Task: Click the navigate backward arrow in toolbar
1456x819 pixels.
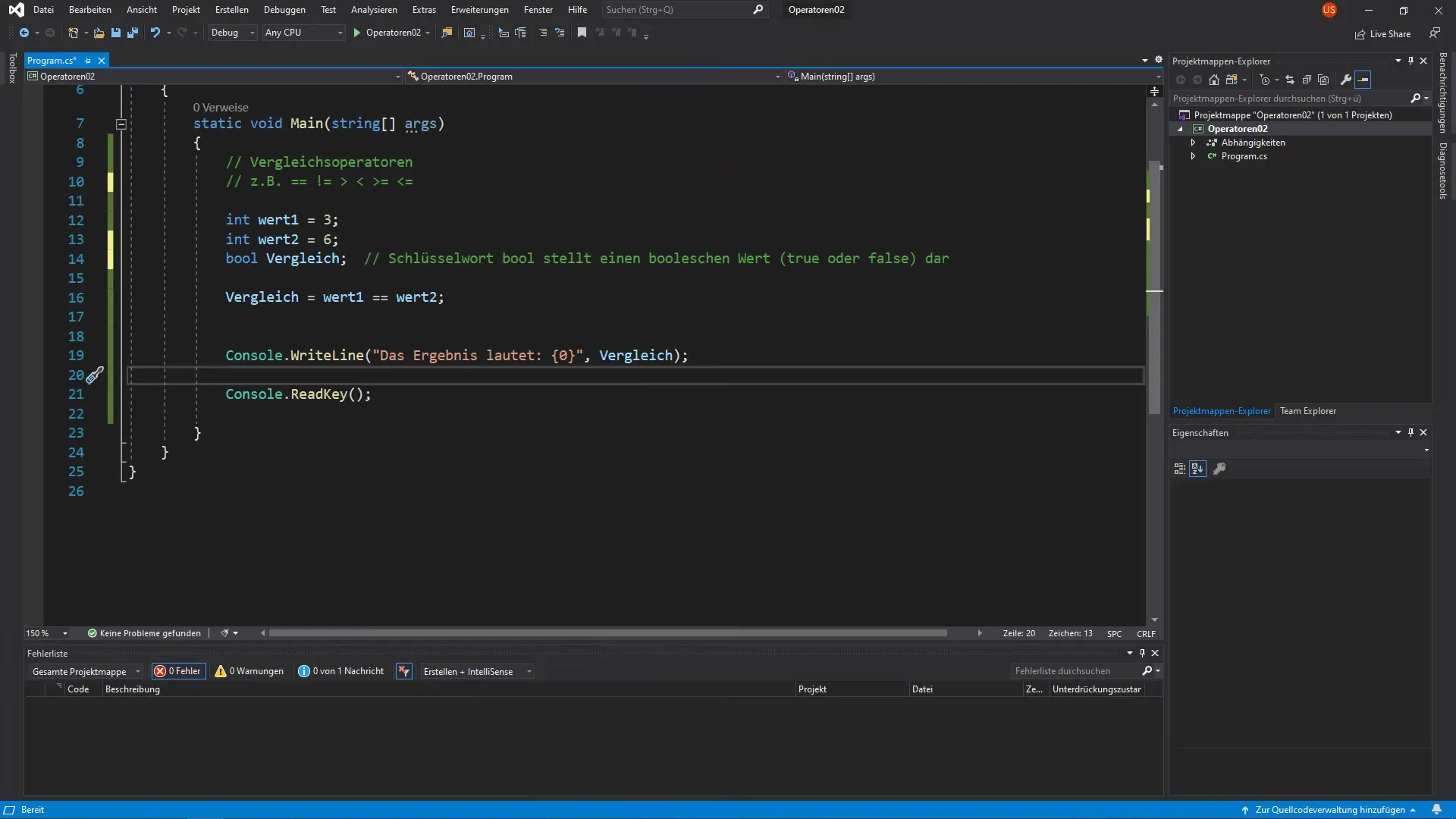Action: 24,33
